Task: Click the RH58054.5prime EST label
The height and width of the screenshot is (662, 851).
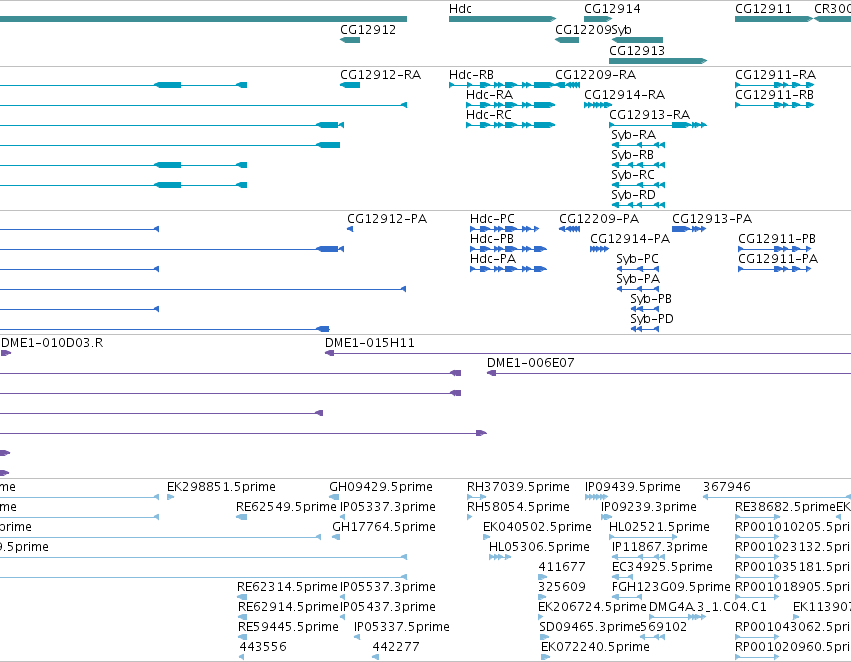Action: pos(518,507)
